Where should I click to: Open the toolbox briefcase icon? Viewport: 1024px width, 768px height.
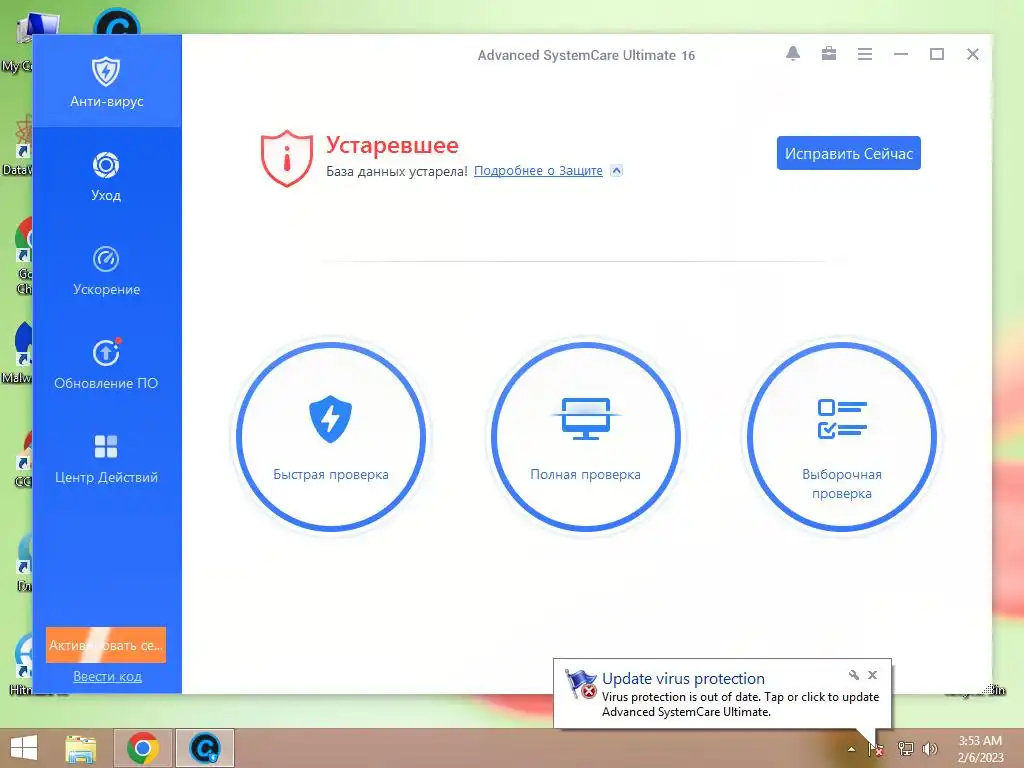tap(829, 54)
